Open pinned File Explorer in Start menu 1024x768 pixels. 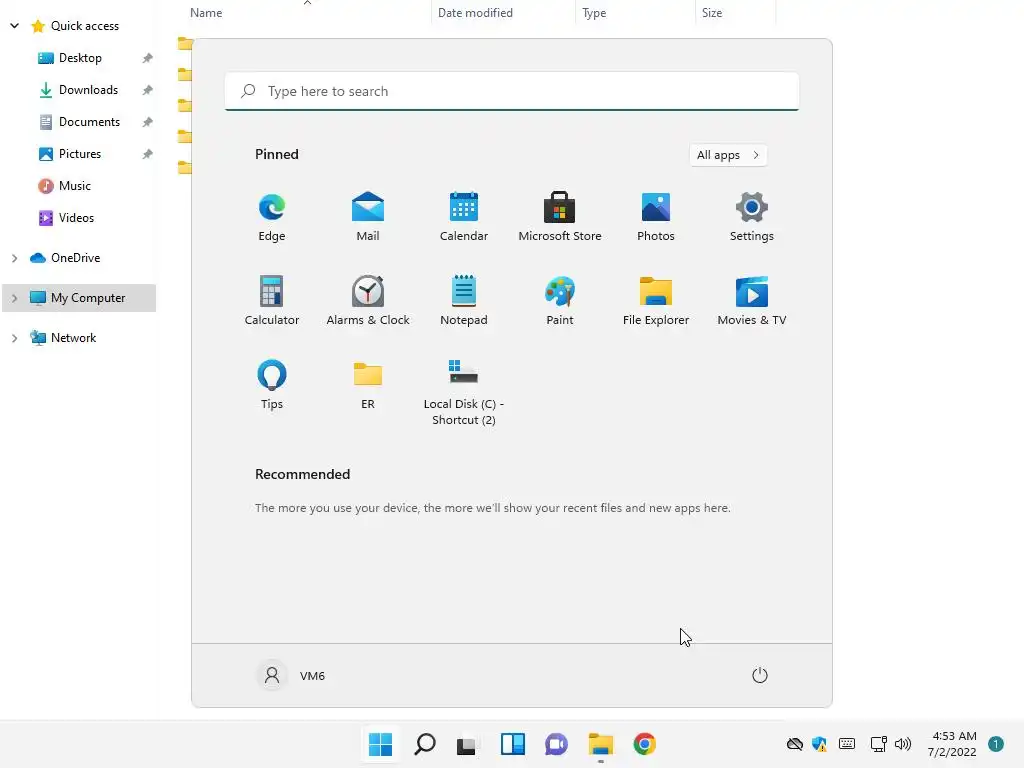(x=656, y=301)
